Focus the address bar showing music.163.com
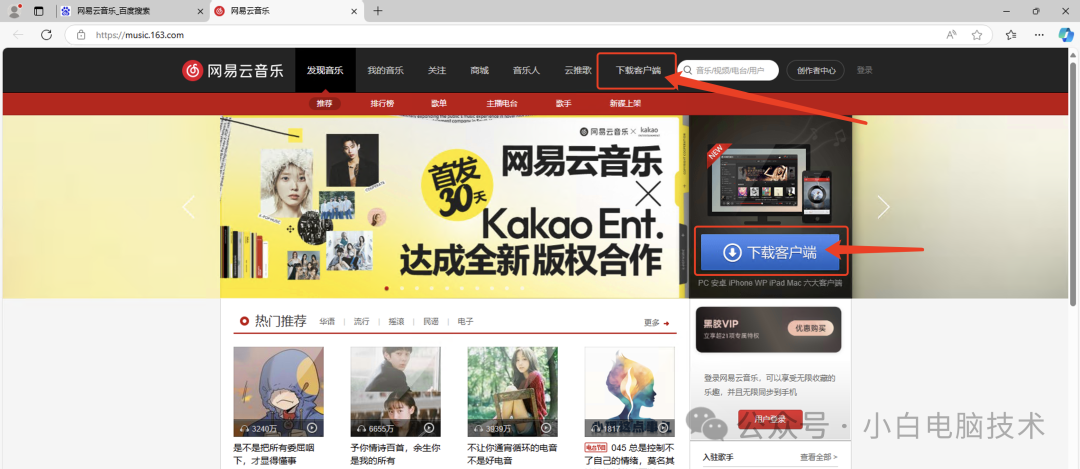The width and height of the screenshot is (1080, 469). point(528,34)
